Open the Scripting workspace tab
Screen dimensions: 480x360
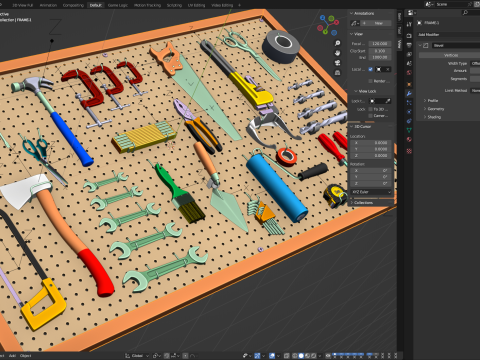[x=174, y=5]
